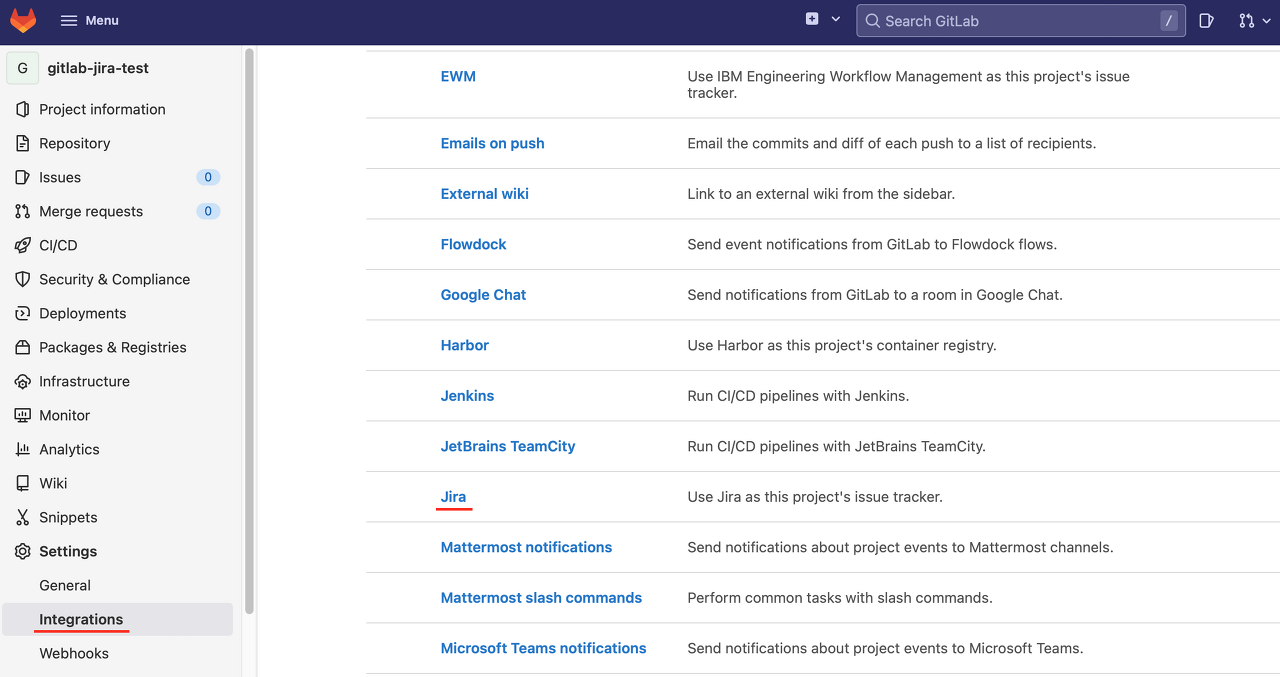Viewport: 1280px width, 677px height.
Task: Expand the merge requests dropdown in top bar
Action: (1266, 20)
